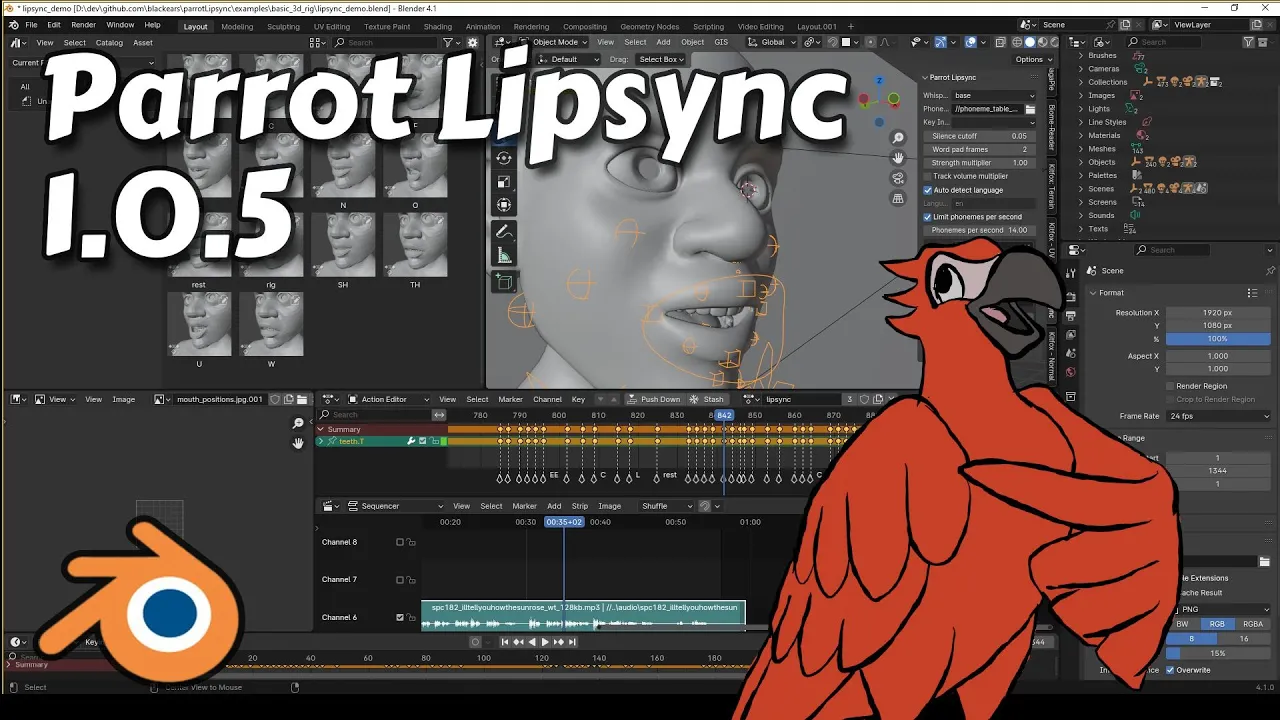Select the Add Cube tool

(504, 283)
